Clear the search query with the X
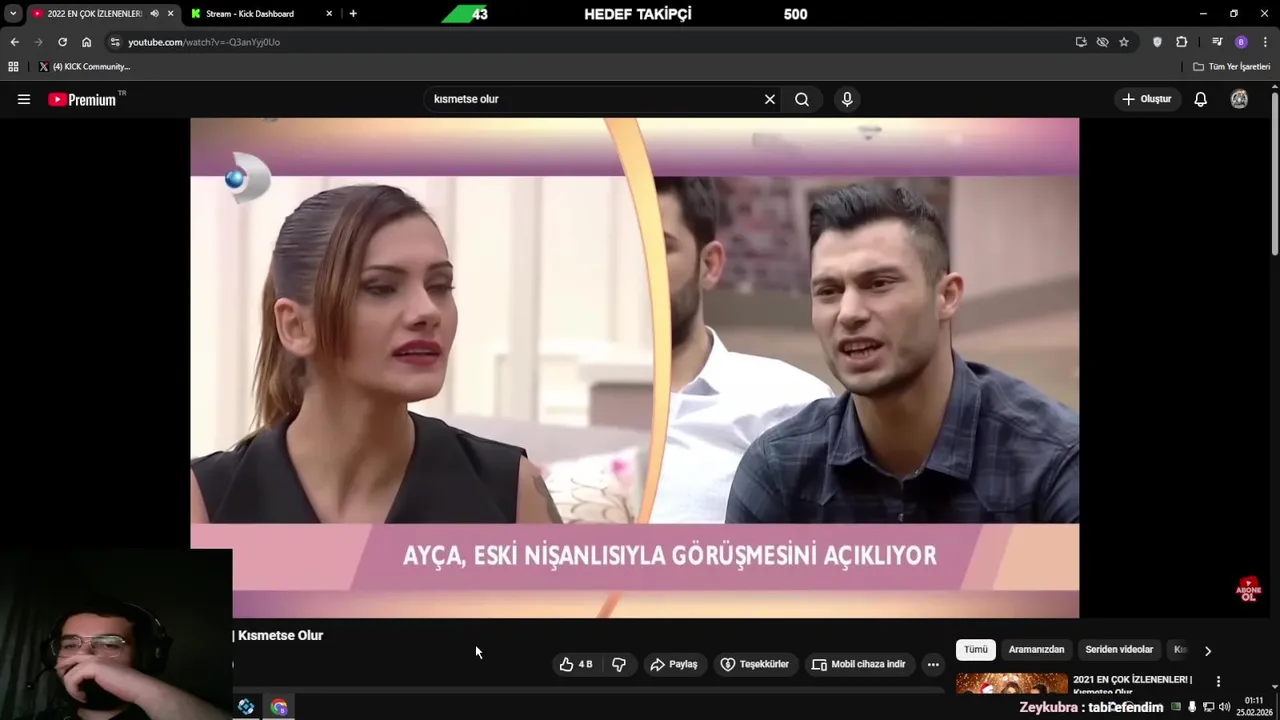 coord(770,99)
